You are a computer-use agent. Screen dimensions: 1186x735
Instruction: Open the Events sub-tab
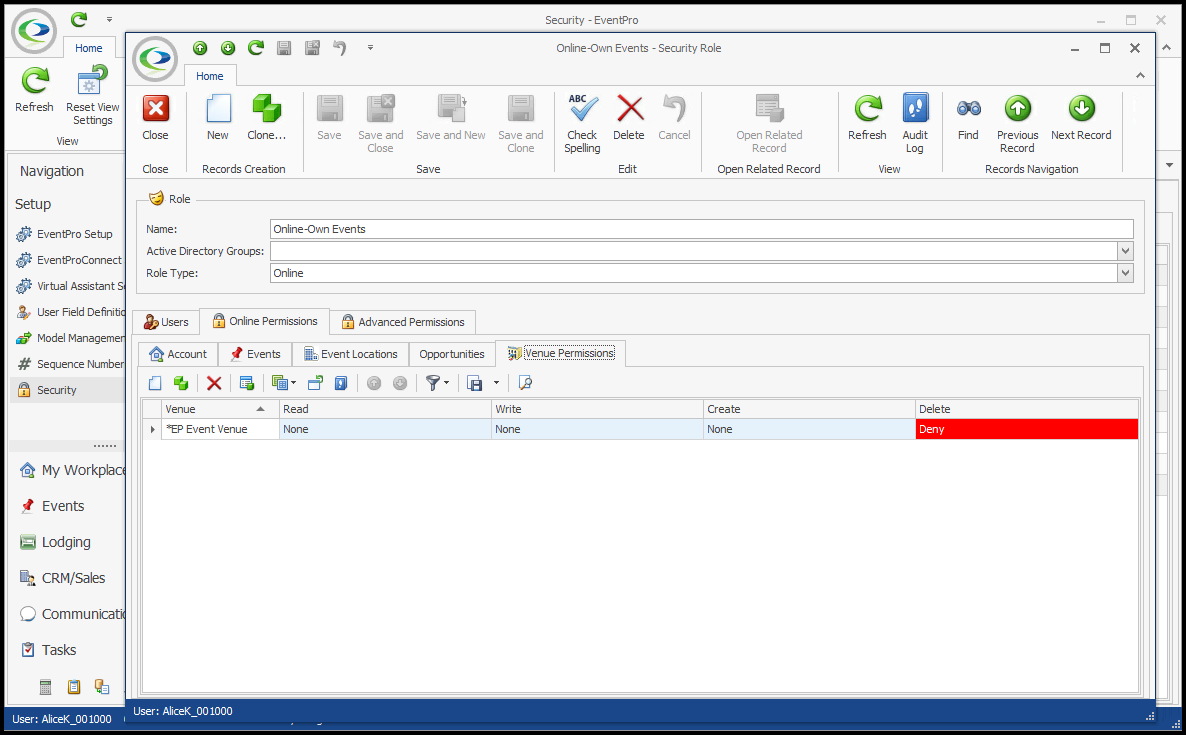(x=256, y=354)
